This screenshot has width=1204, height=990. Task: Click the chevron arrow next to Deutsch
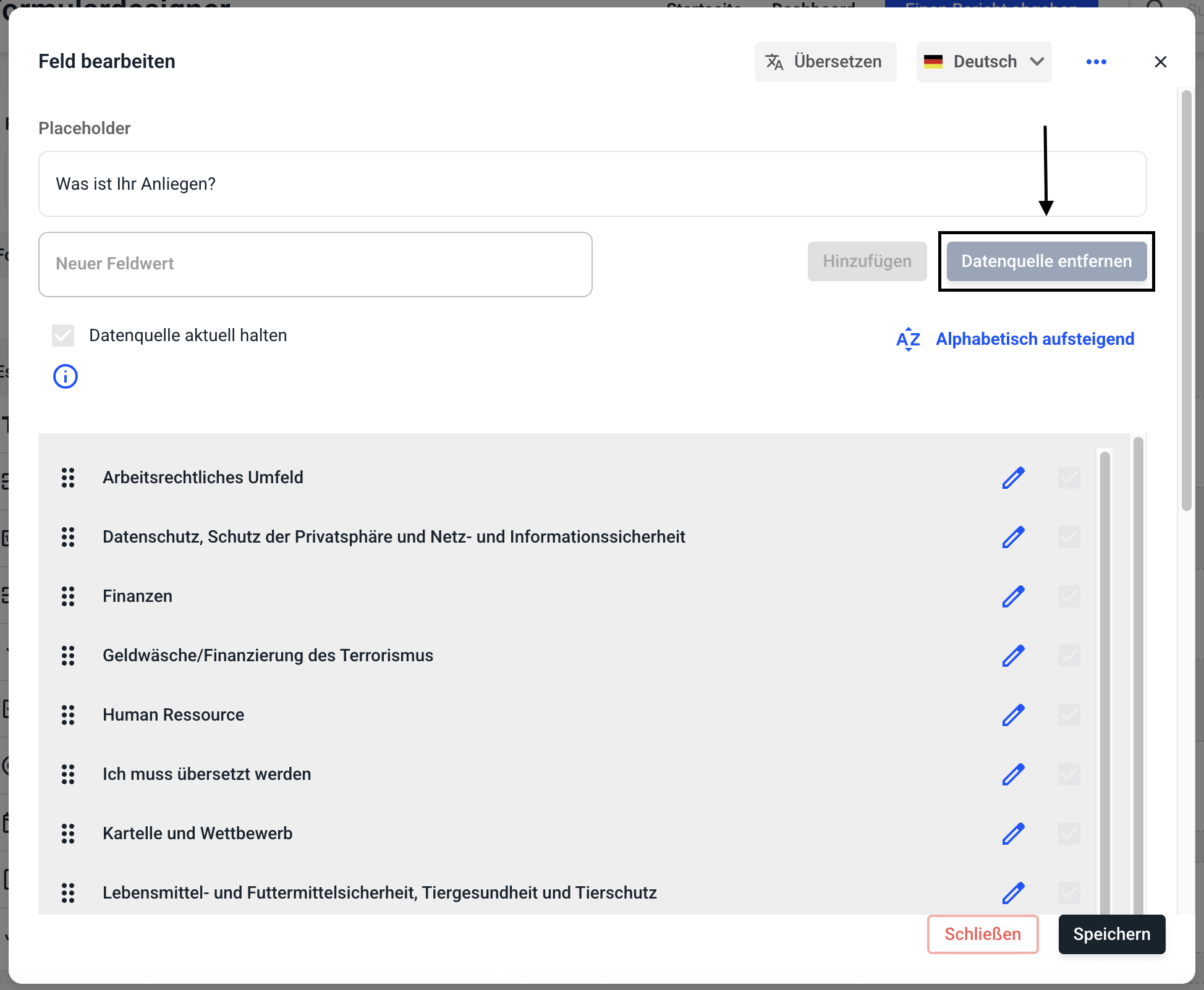tap(1037, 62)
